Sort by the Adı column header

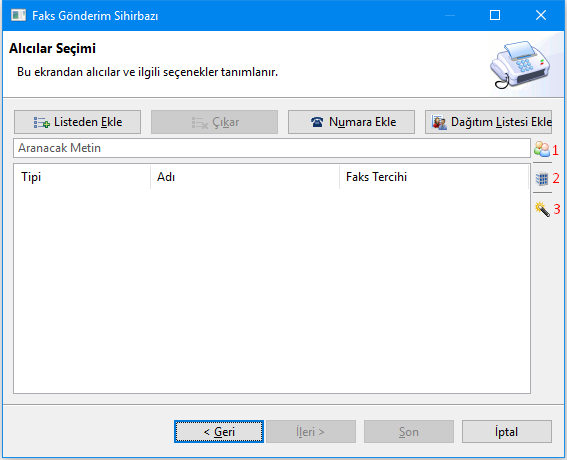coord(245,177)
